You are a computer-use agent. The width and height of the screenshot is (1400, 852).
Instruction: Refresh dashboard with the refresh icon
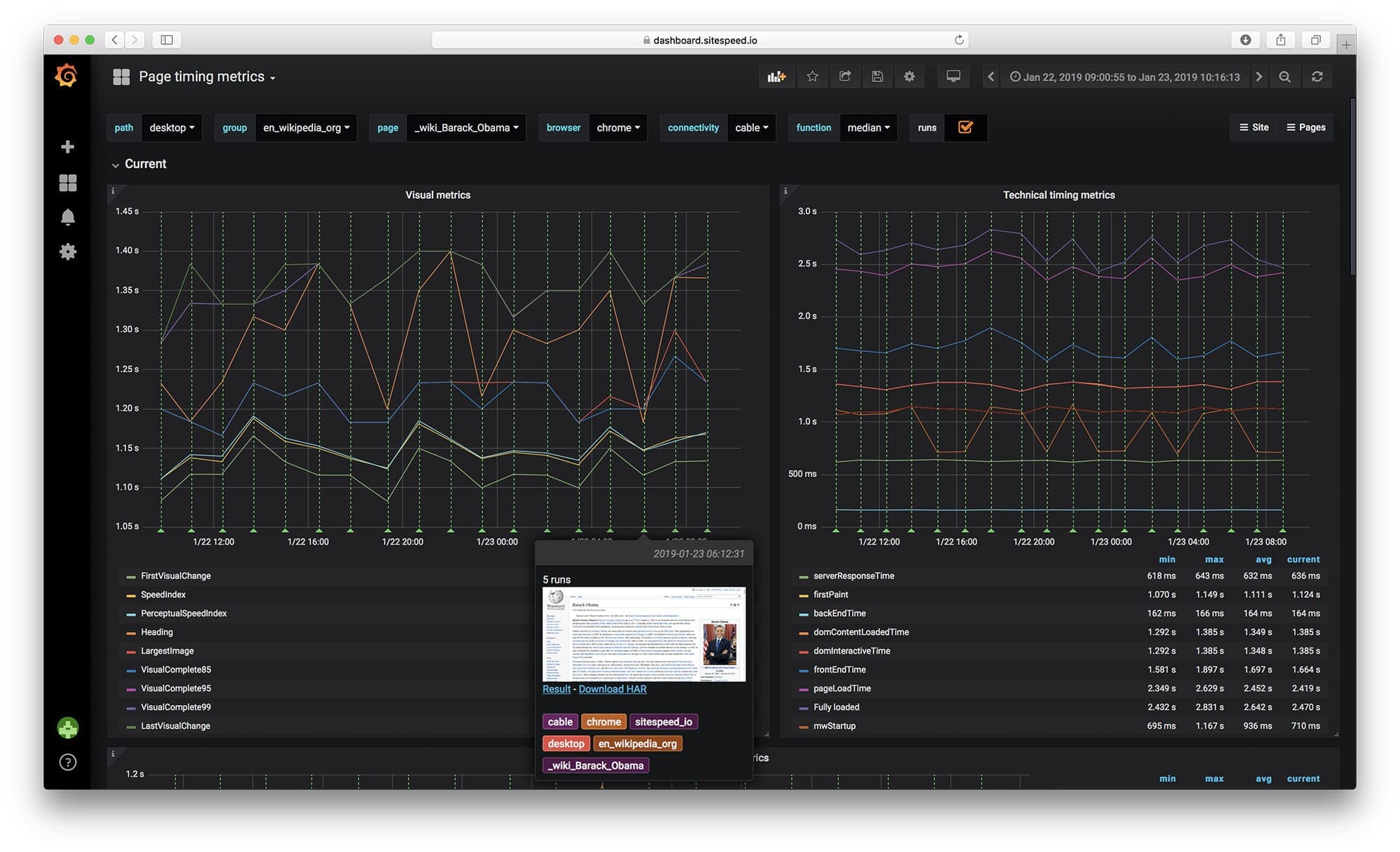(1317, 77)
